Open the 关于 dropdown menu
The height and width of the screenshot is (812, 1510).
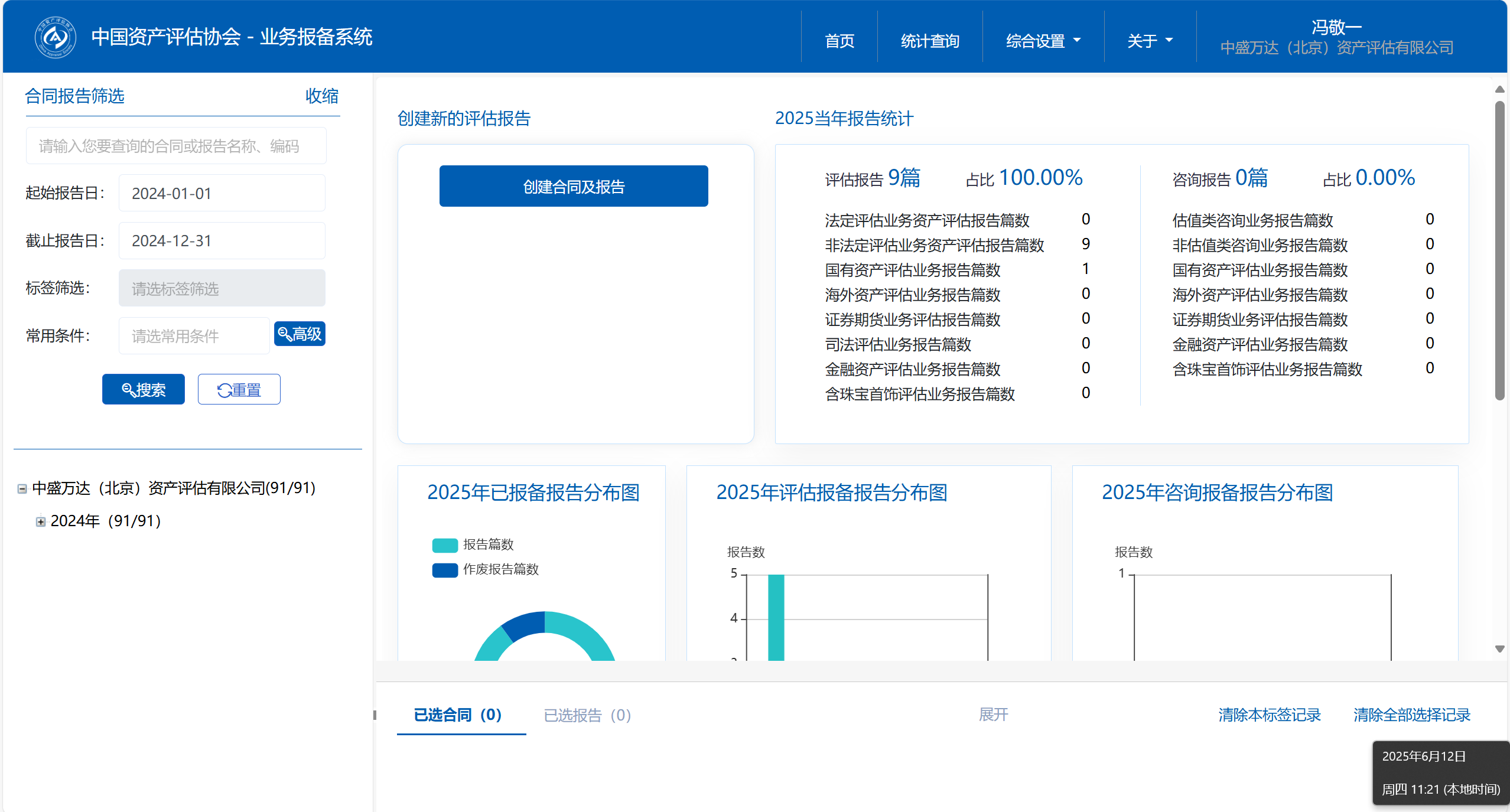pyautogui.click(x=1150, y=41)
